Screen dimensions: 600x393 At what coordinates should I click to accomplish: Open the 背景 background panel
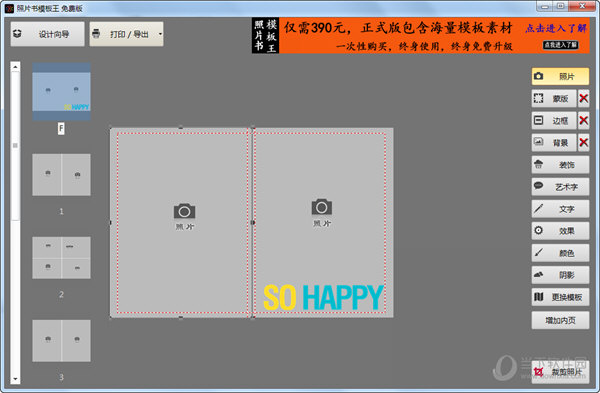click(554, 143)
